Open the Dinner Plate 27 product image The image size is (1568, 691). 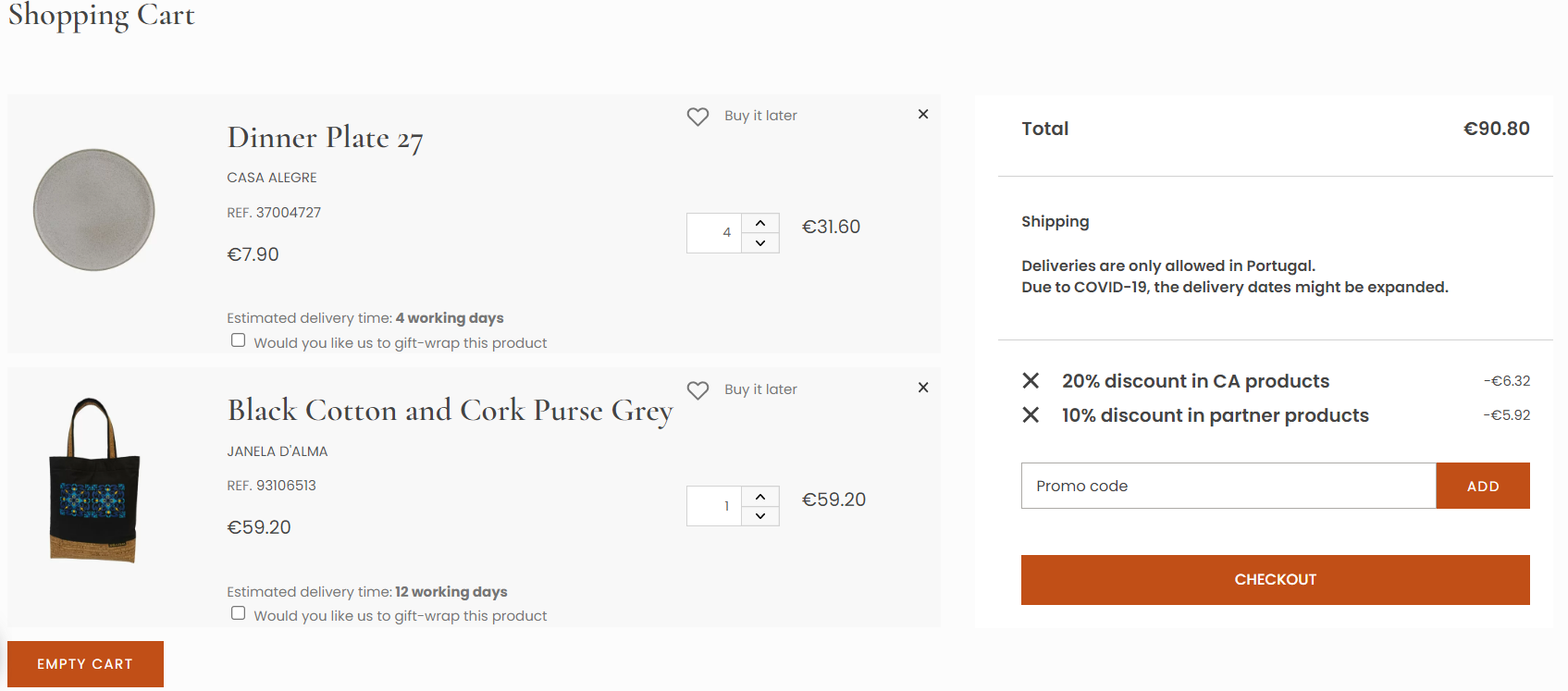point(94,210)
